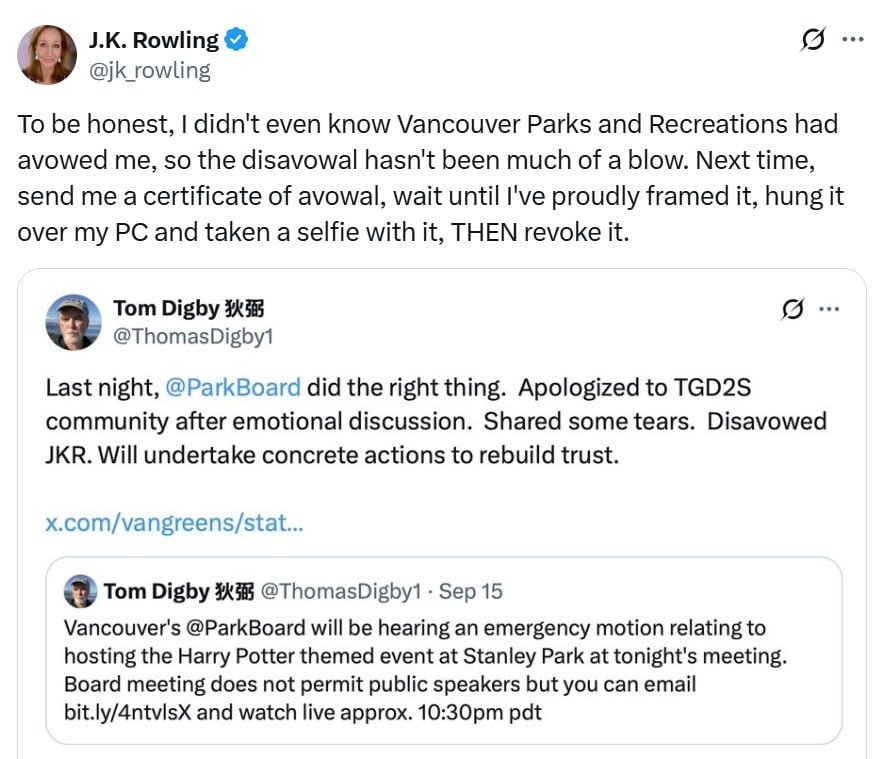Click quoted text starting "Last night"
885x759 pixels.
tap(435, 421)
